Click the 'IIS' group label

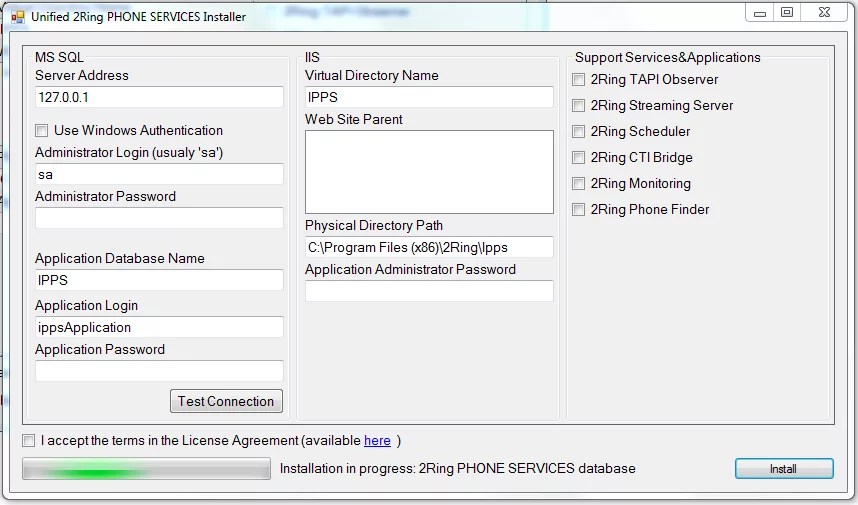point(312,57)
